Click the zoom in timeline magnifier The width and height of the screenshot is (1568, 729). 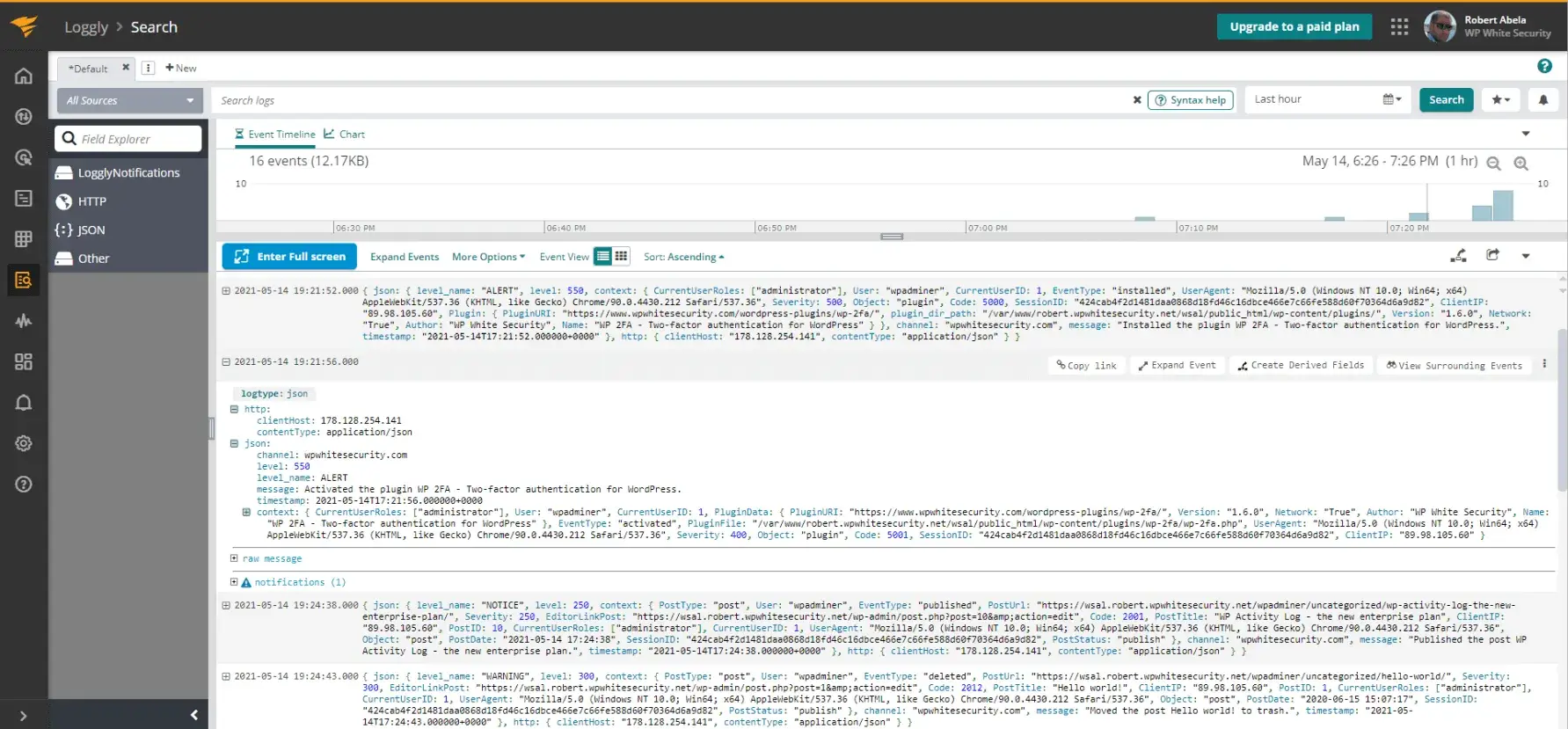1521,163
